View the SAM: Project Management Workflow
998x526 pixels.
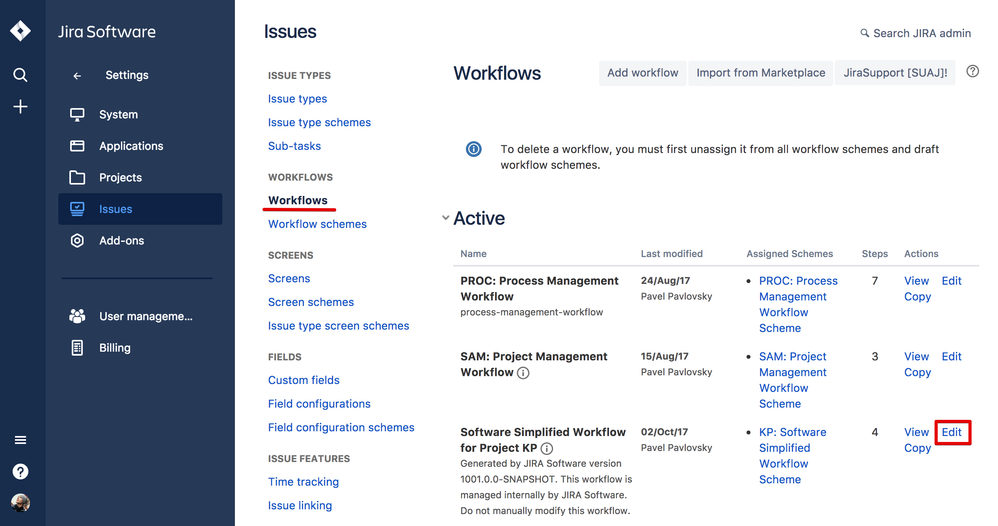[x=917, y=357]
